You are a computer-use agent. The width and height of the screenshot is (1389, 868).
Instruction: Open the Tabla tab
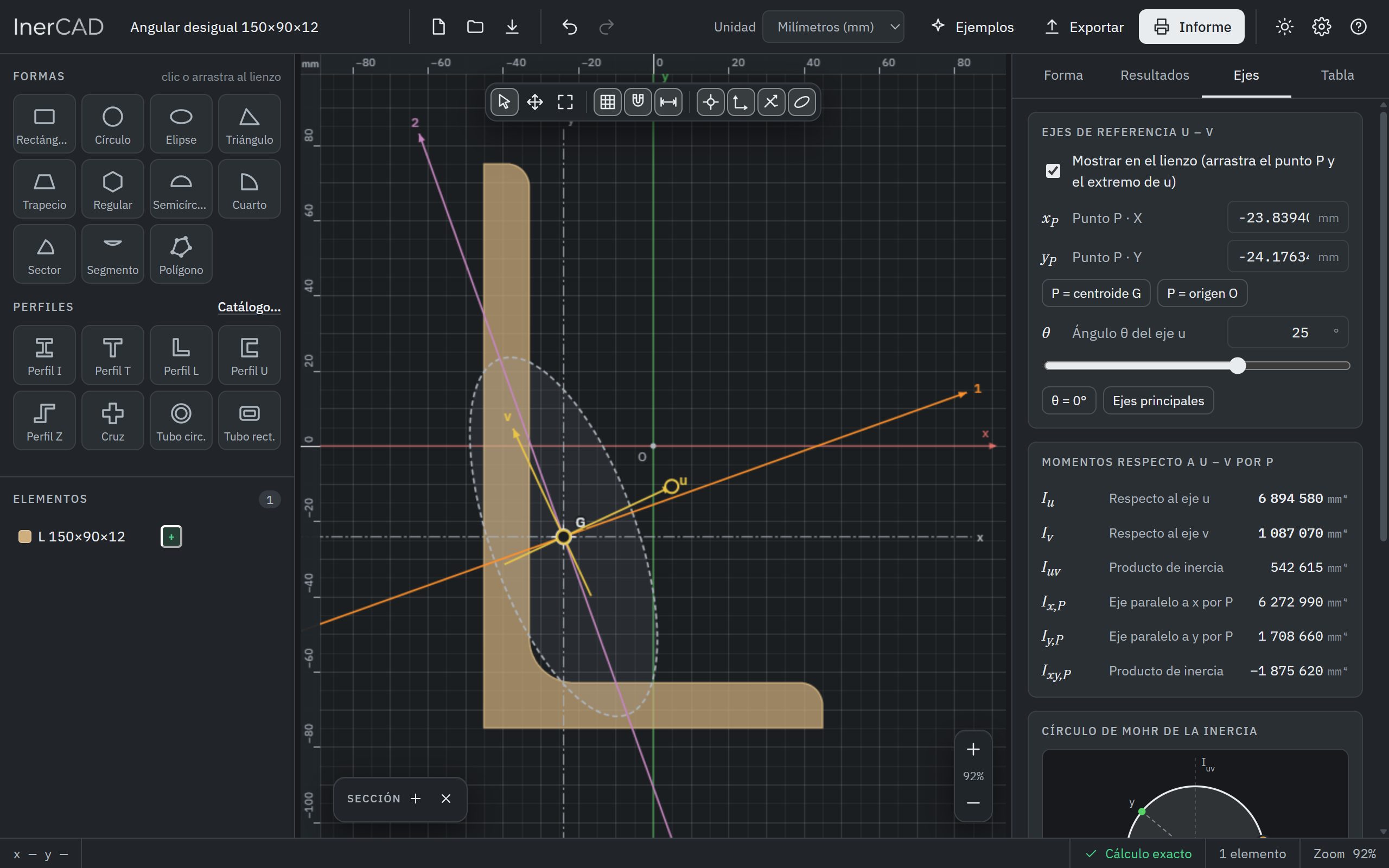(x=1337, y=75)
